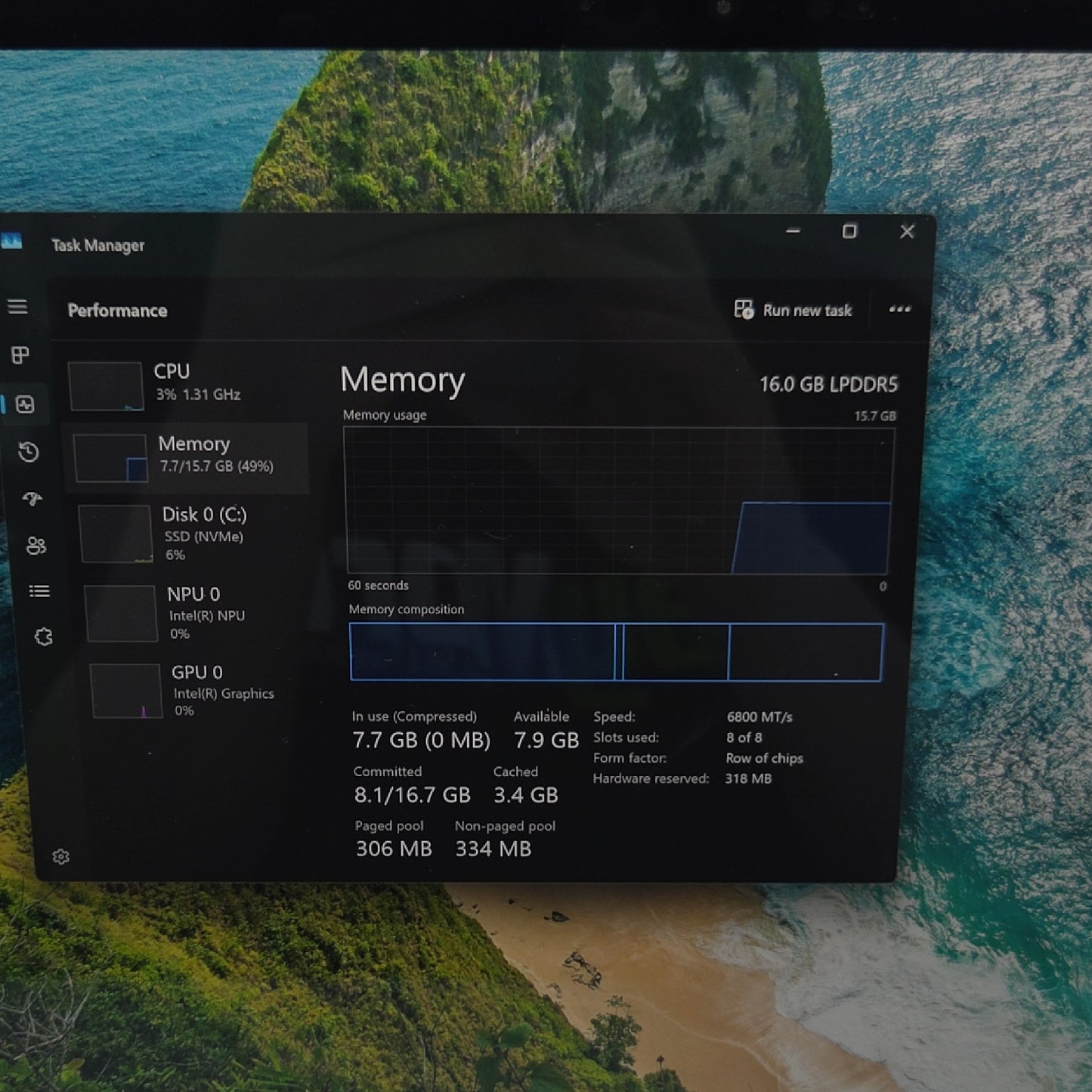
Task: Click the '334 MB' non-paged pool value
Action: click(x=493, y=849)
